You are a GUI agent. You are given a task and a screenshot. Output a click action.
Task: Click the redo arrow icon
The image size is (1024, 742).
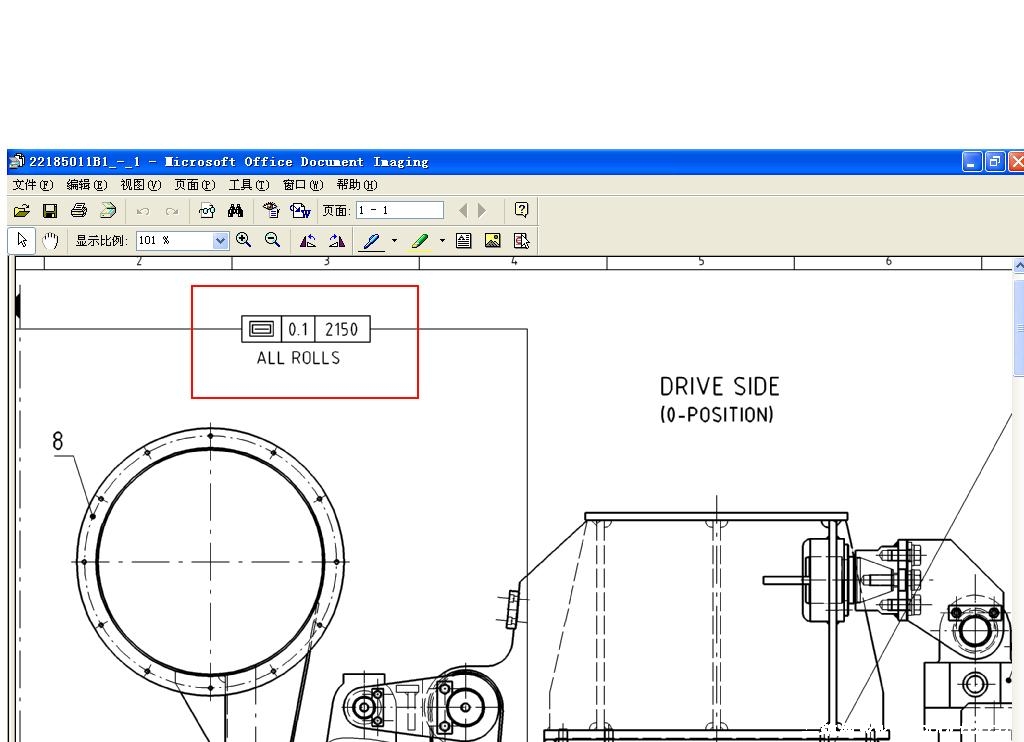172,211
